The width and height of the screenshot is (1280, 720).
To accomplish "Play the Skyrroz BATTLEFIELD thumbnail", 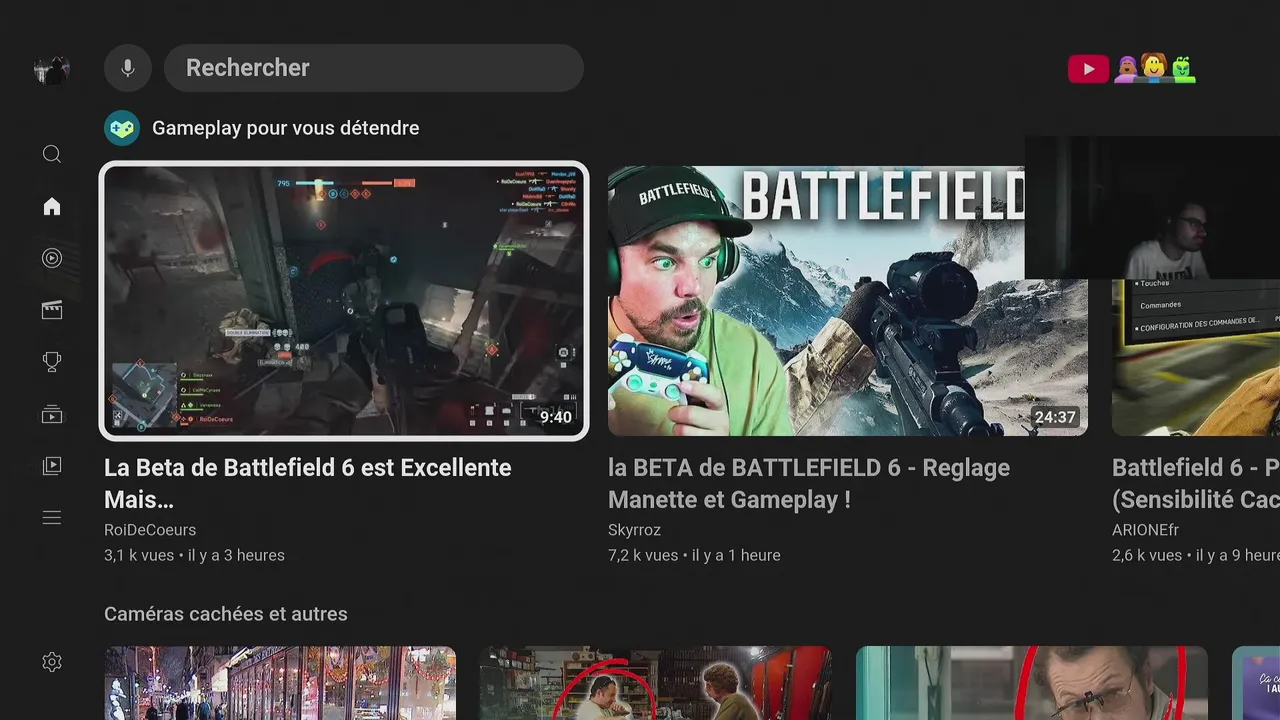I will [848, 301].
